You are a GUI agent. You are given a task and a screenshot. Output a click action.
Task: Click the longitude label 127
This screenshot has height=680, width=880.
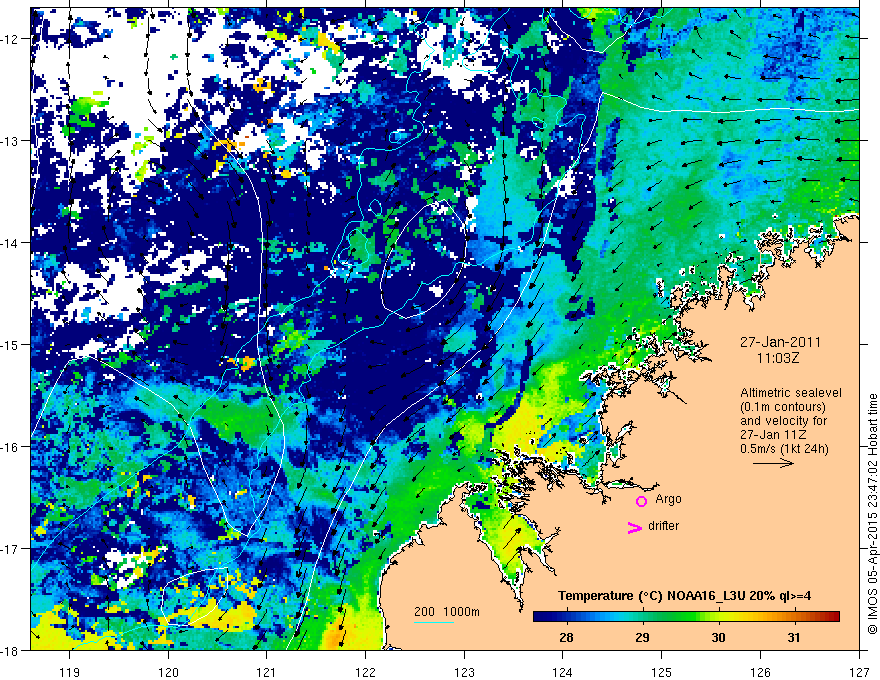pos(859,672)
